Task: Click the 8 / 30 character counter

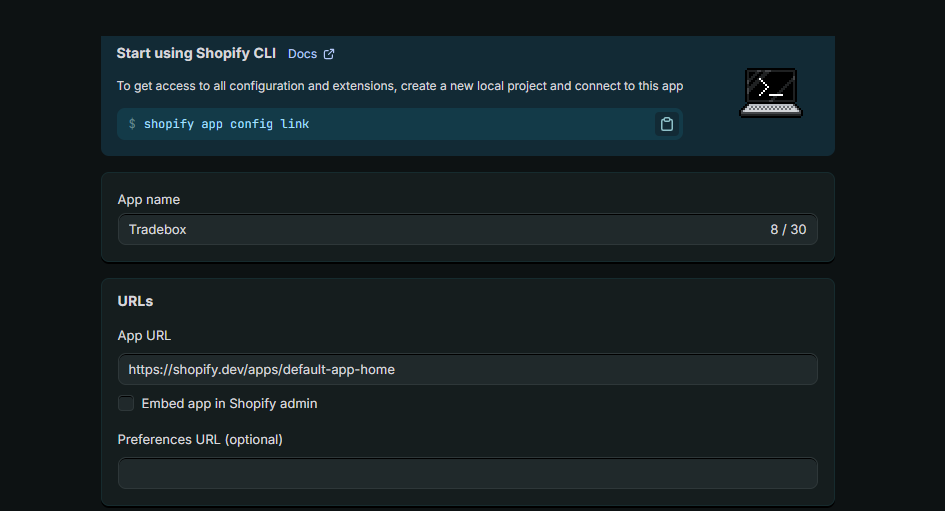Action: click(788, 230)
